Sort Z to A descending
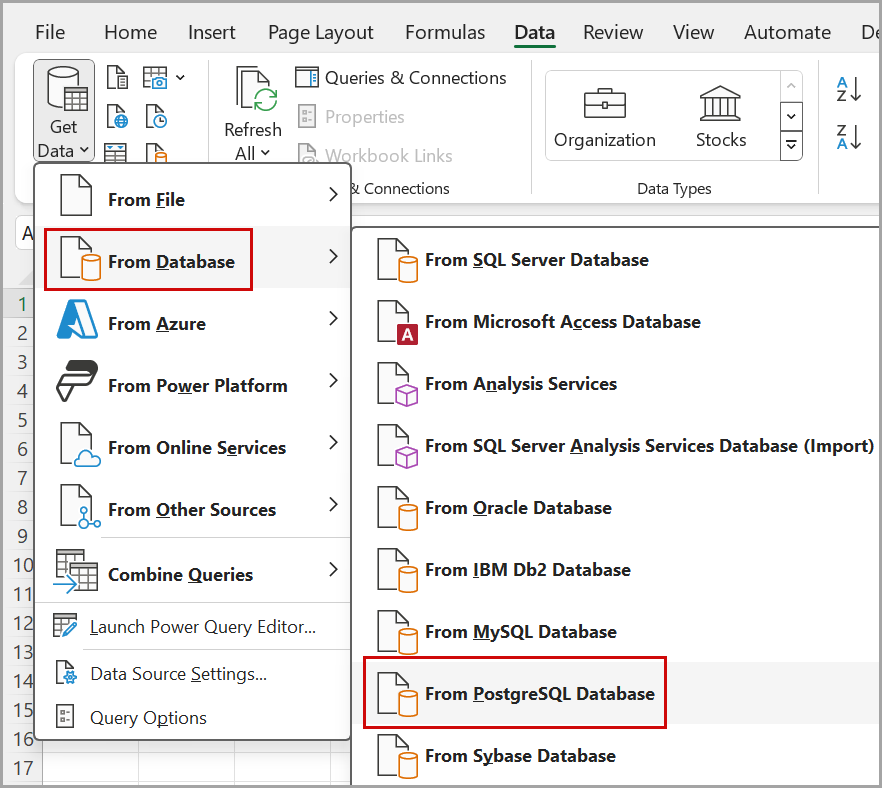 pos(848,137)
